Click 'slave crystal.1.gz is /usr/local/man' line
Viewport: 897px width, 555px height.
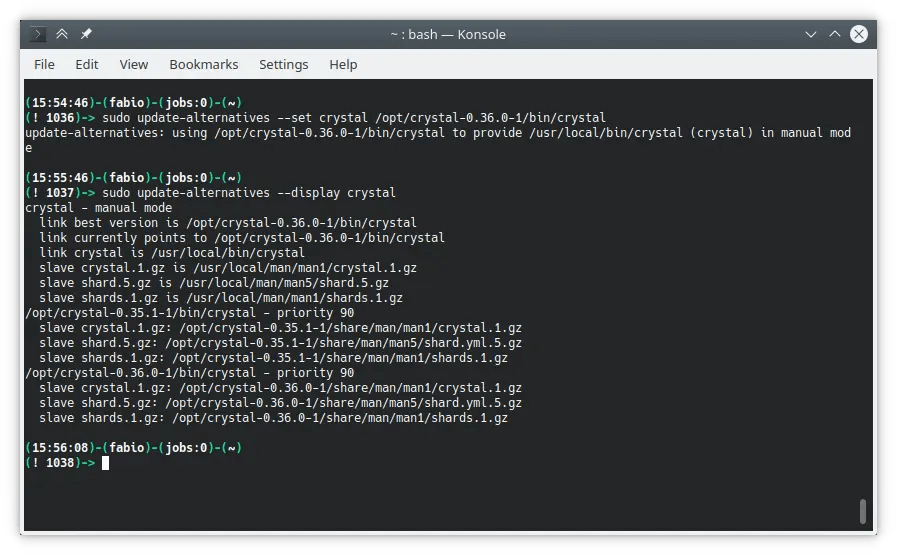[x=228, y=268]
